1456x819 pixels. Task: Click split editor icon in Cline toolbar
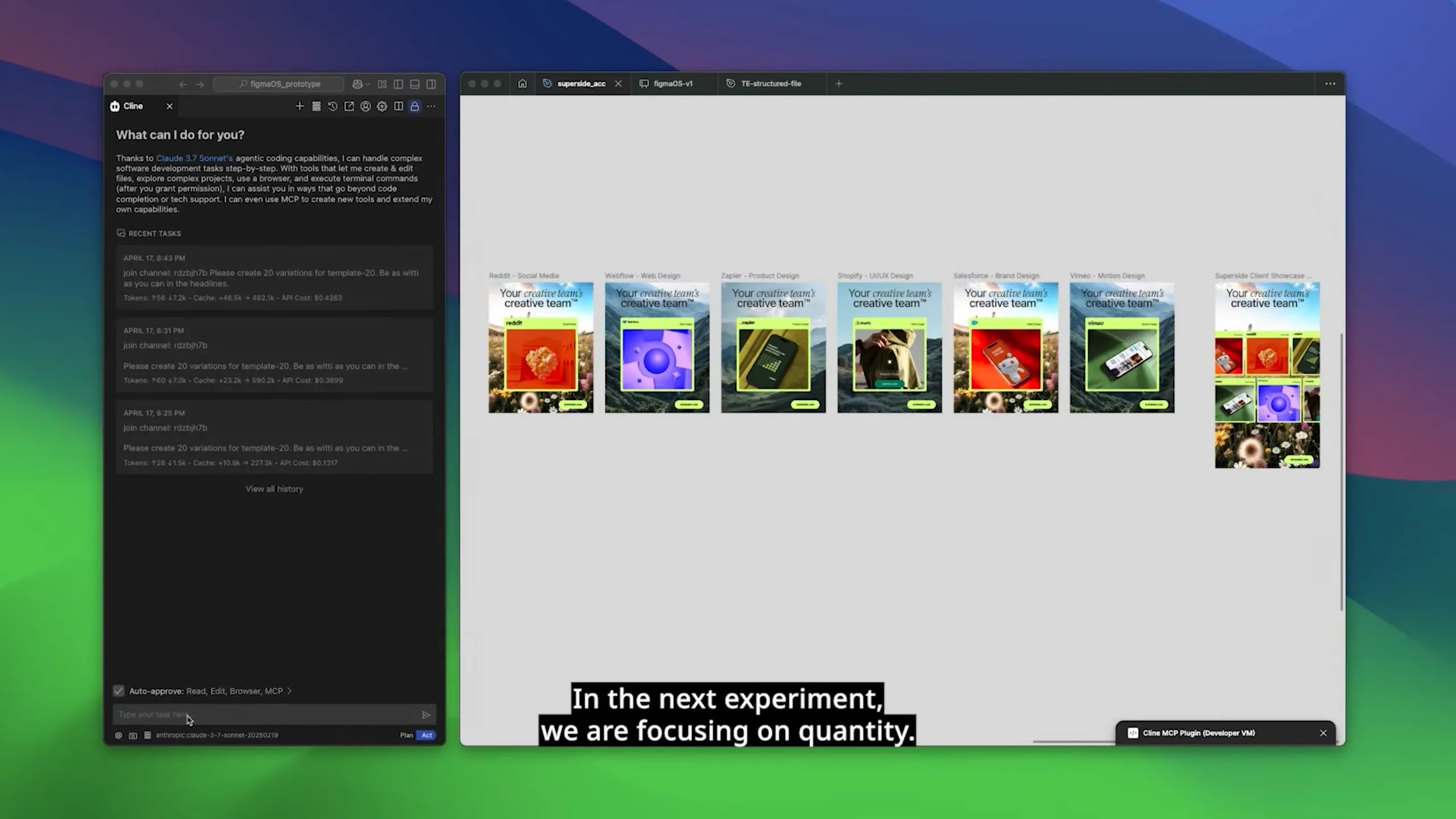pyautogui.click(x=399, y=106)
